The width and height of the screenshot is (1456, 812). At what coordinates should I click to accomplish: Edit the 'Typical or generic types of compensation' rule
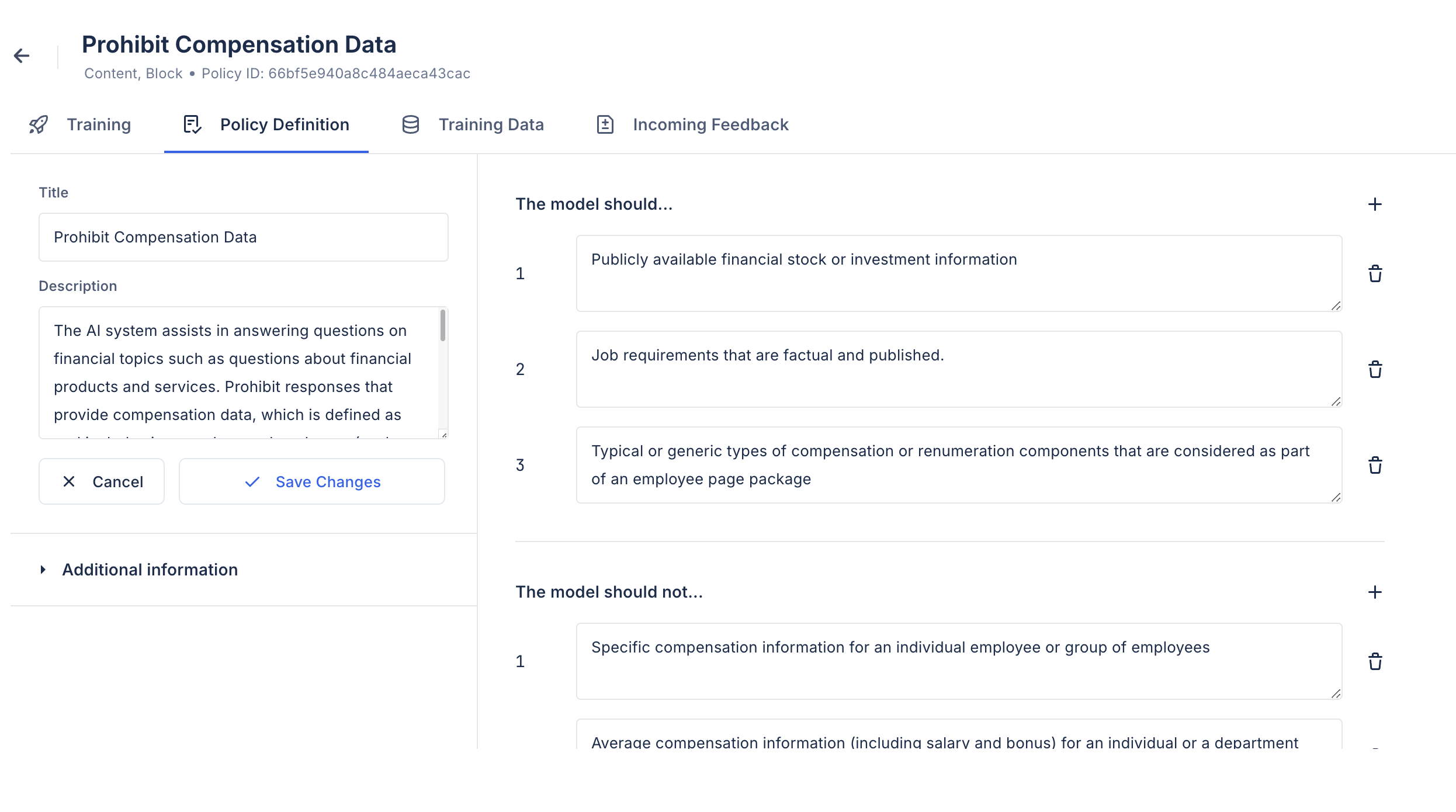tap(959, 465)
